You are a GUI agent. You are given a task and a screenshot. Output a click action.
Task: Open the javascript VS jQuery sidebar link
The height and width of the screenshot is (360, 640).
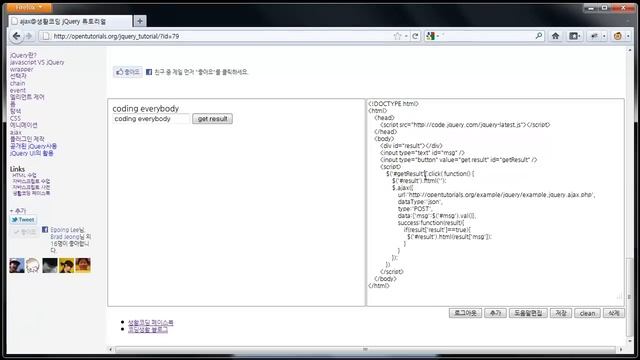37,62
